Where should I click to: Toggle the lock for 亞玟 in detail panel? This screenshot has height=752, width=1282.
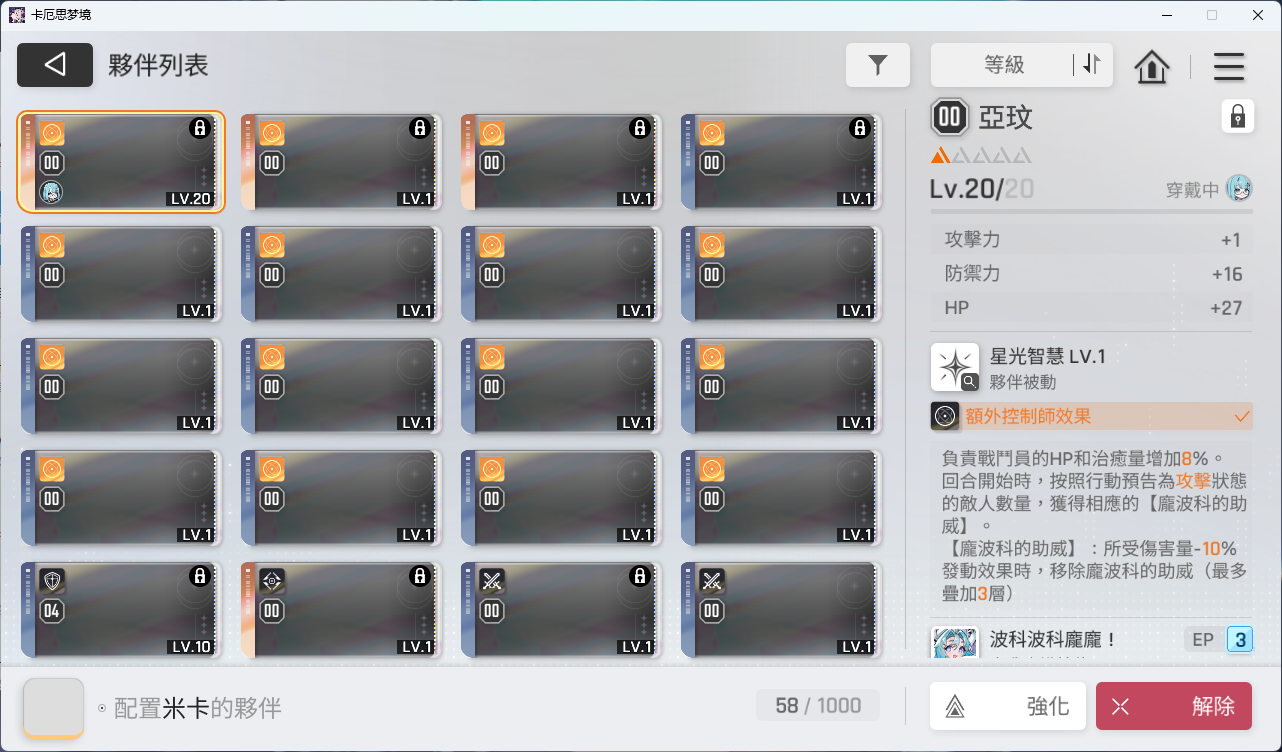(x=1237, y=117)
